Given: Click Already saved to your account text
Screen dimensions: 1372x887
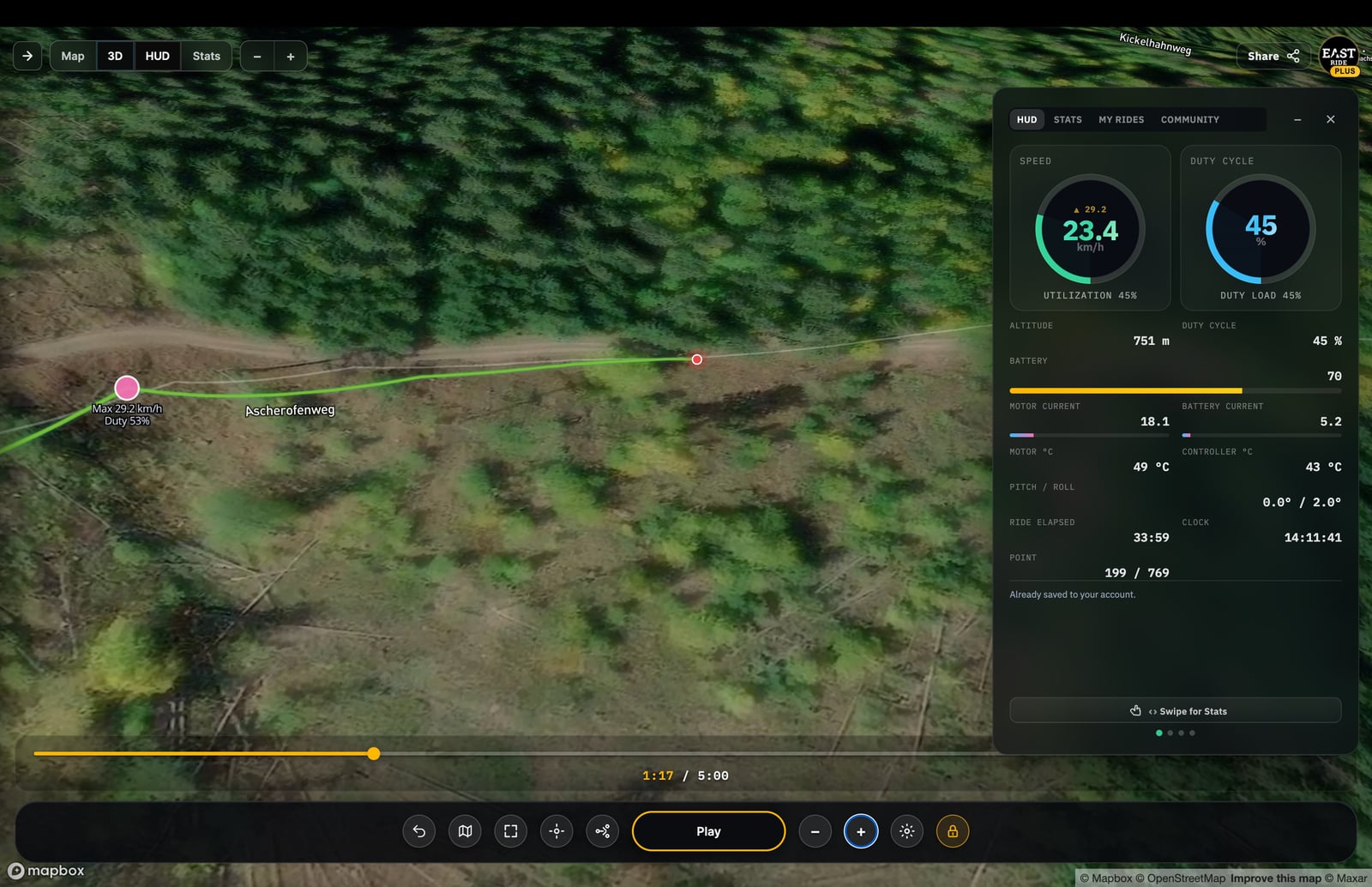Looking at the screenshot, I should [x=1072, y=594].
